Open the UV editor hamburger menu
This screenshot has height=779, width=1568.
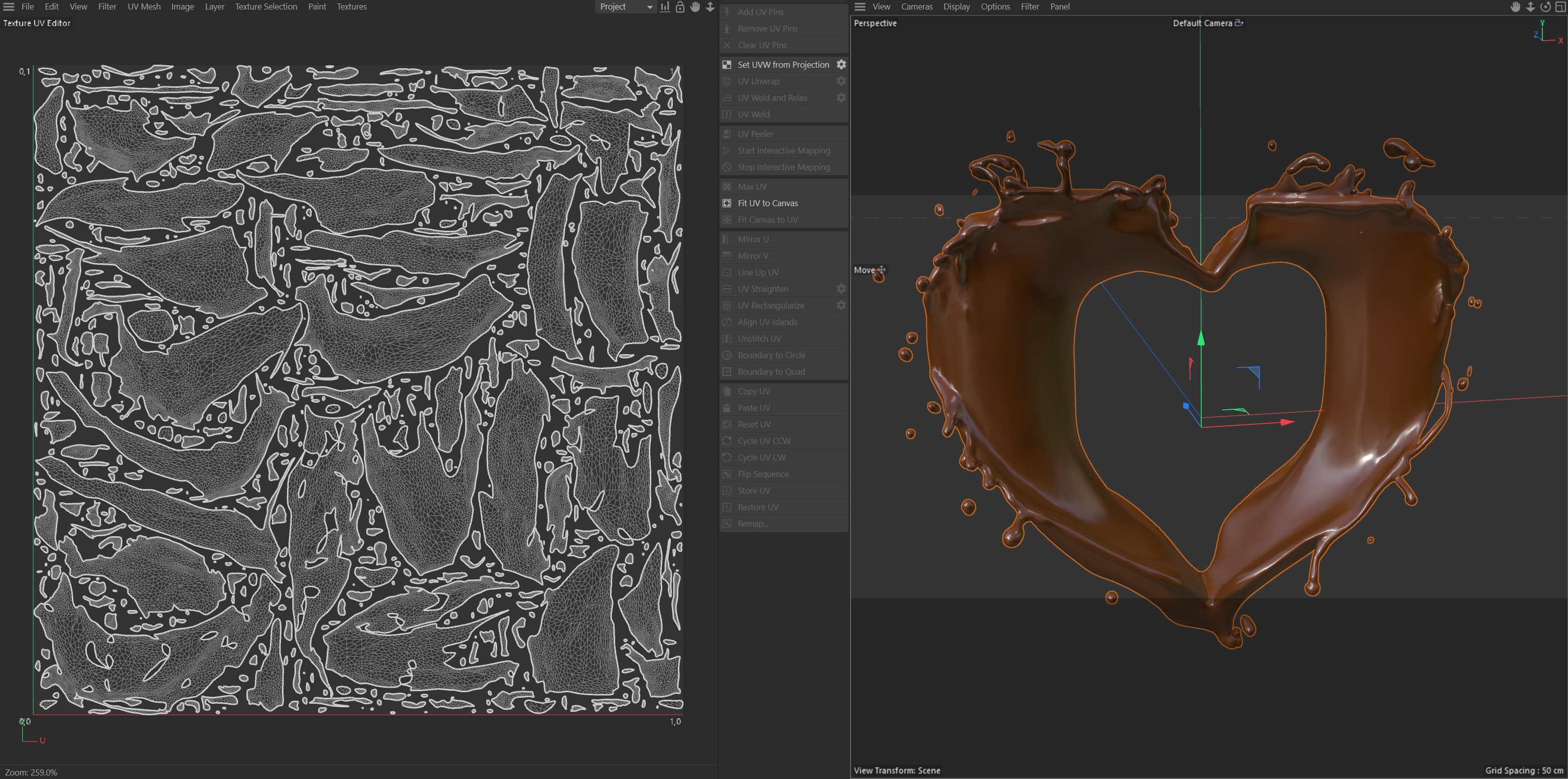tap(9, 7)
